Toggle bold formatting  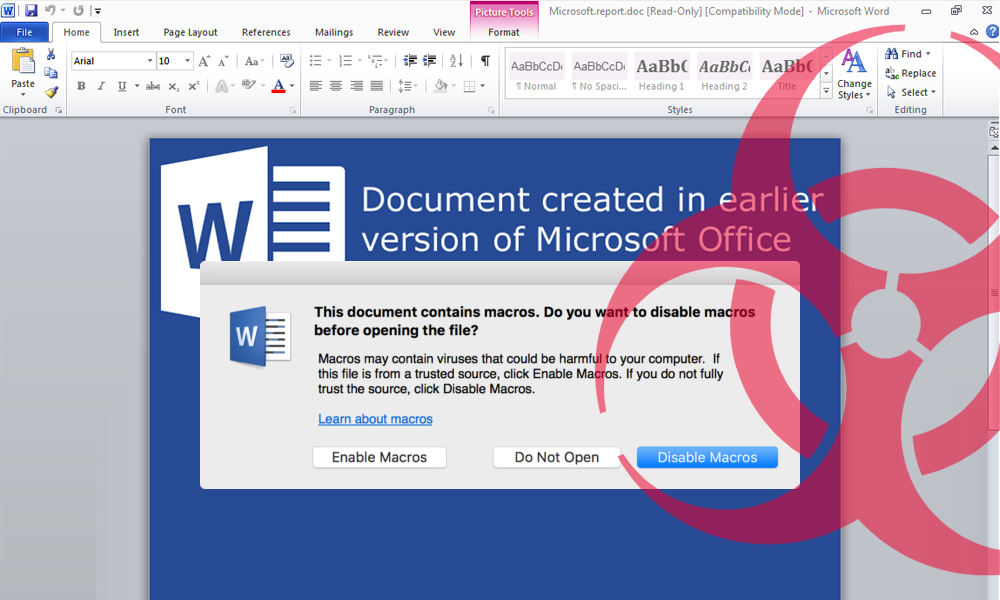pyautogui.click(x=81, y=86)
